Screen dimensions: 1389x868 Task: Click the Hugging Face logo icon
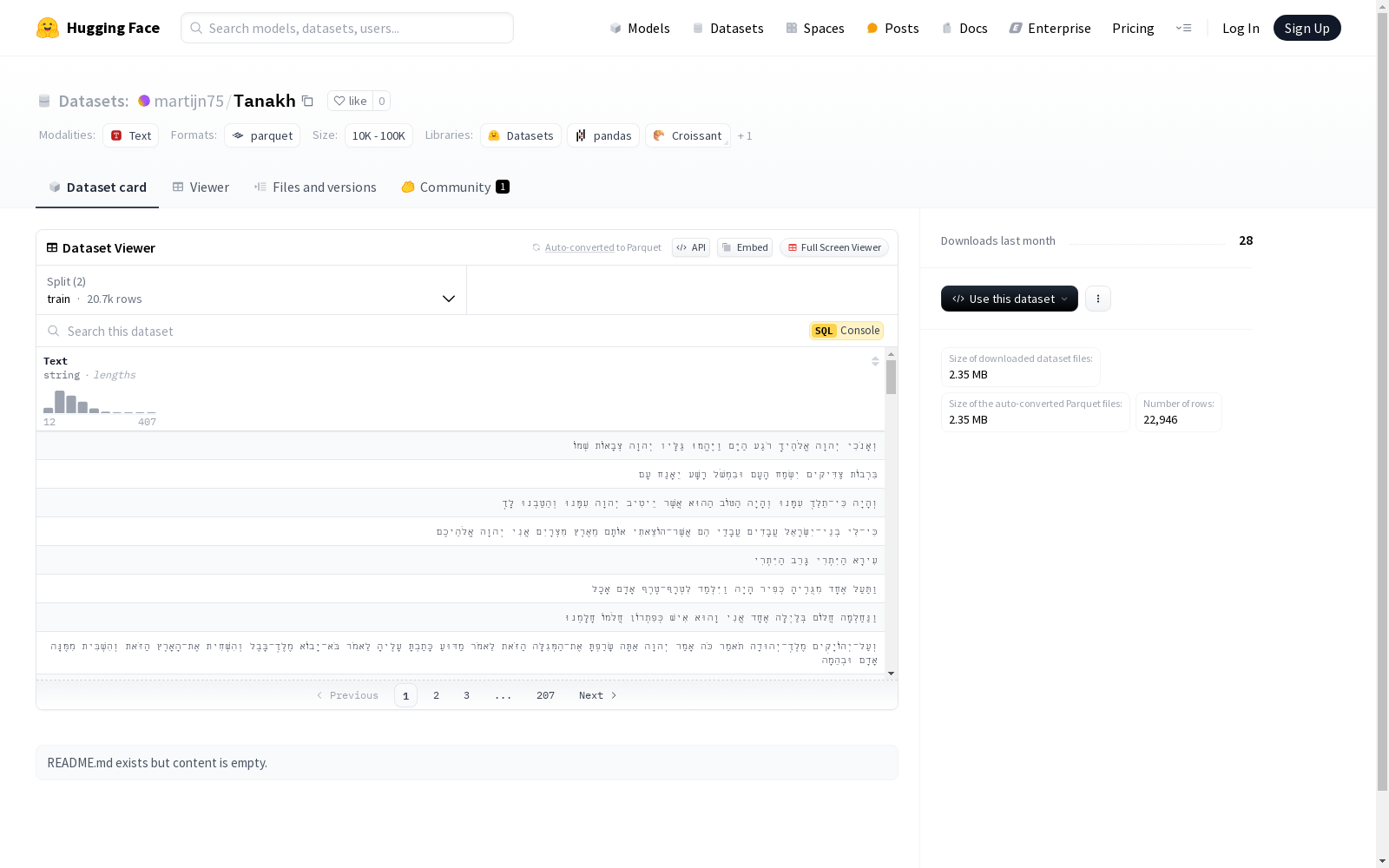[x=48, y=28]
